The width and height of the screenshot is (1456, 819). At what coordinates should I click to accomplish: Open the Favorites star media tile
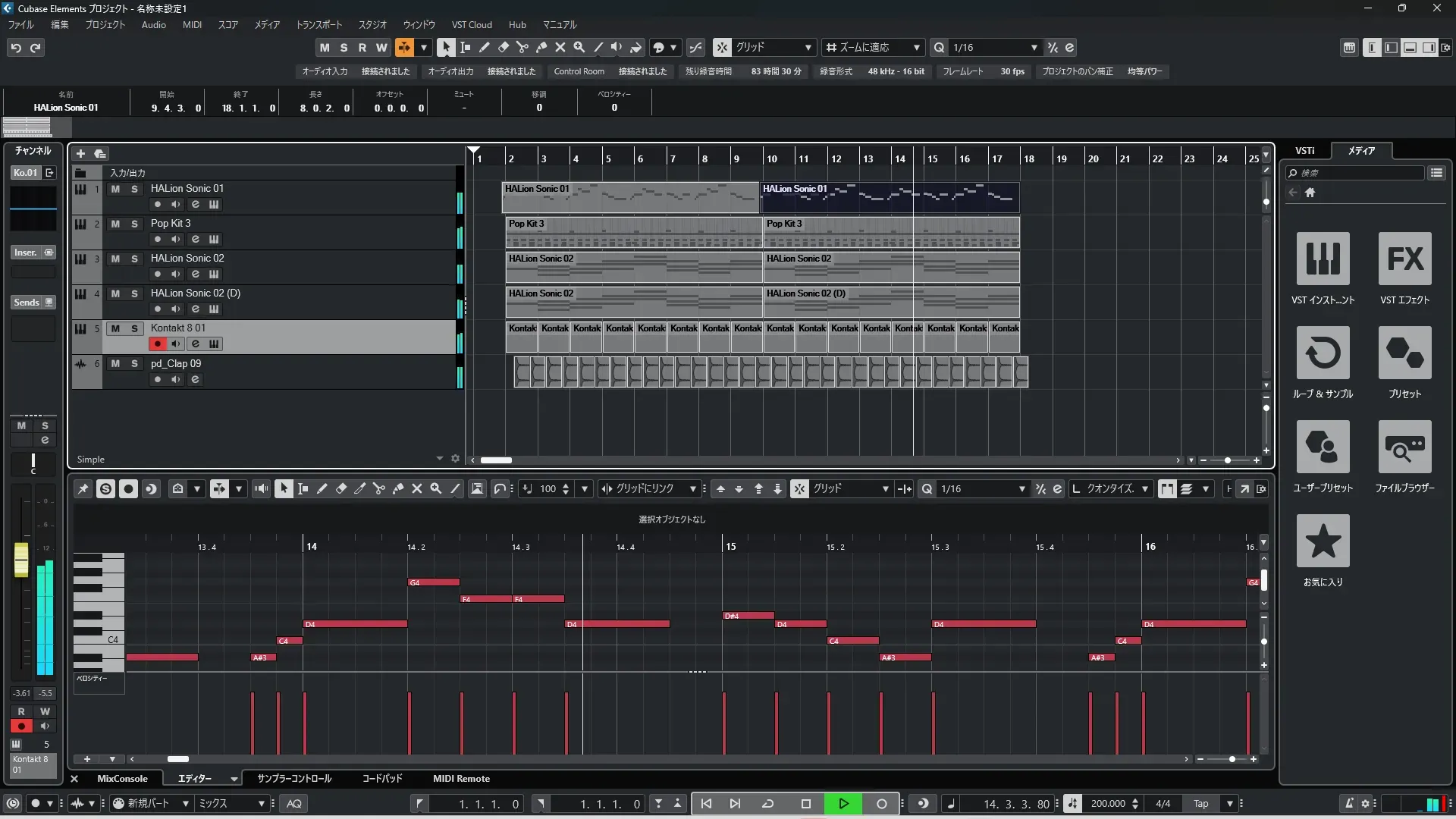(1323, 541)
